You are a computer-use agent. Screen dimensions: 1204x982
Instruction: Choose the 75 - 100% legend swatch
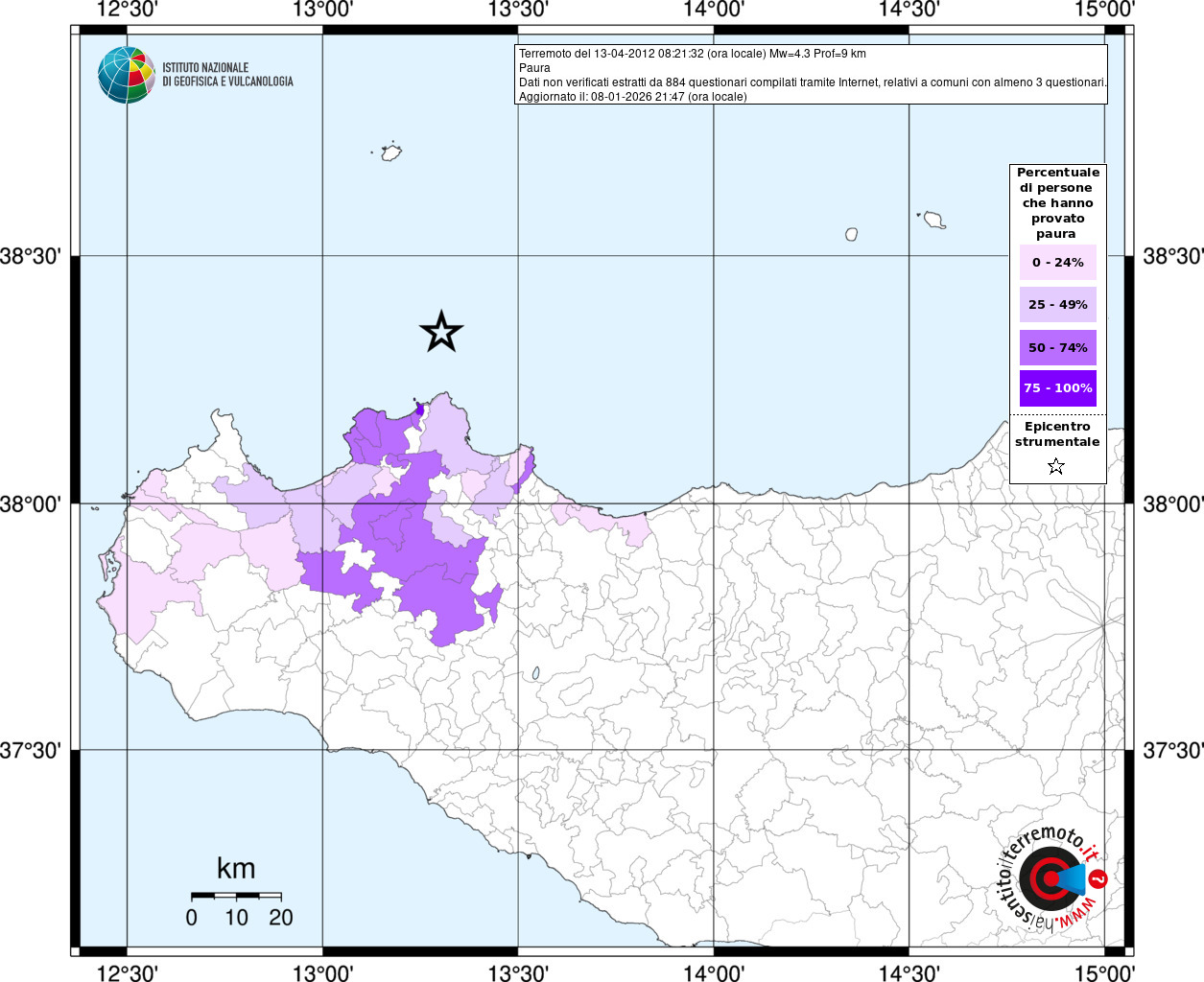click(x=1057, y=388)
